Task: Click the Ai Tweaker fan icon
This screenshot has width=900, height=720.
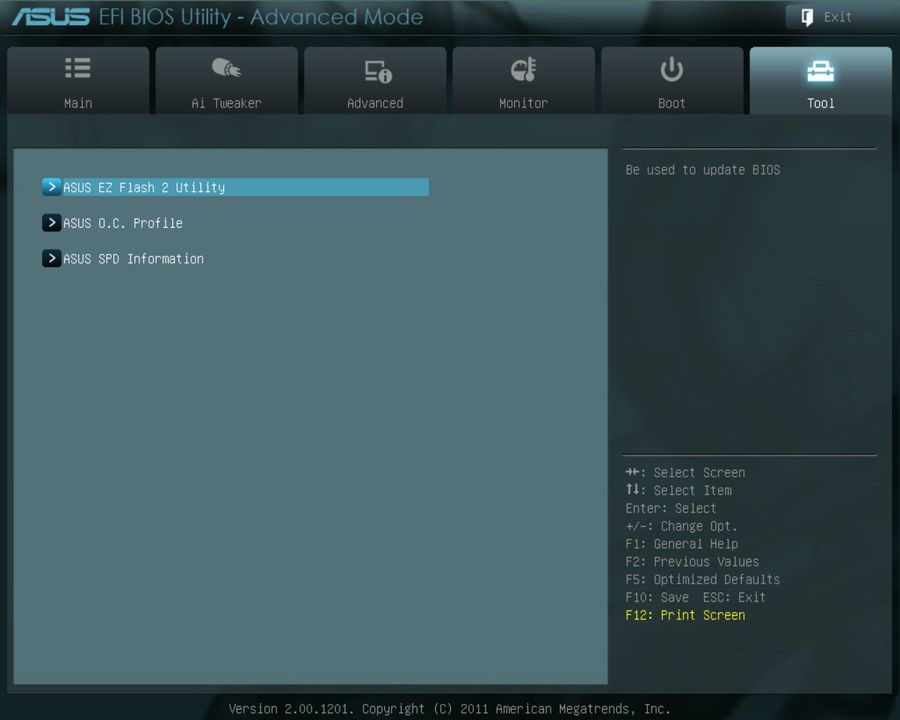Action: tap(226, 68)
